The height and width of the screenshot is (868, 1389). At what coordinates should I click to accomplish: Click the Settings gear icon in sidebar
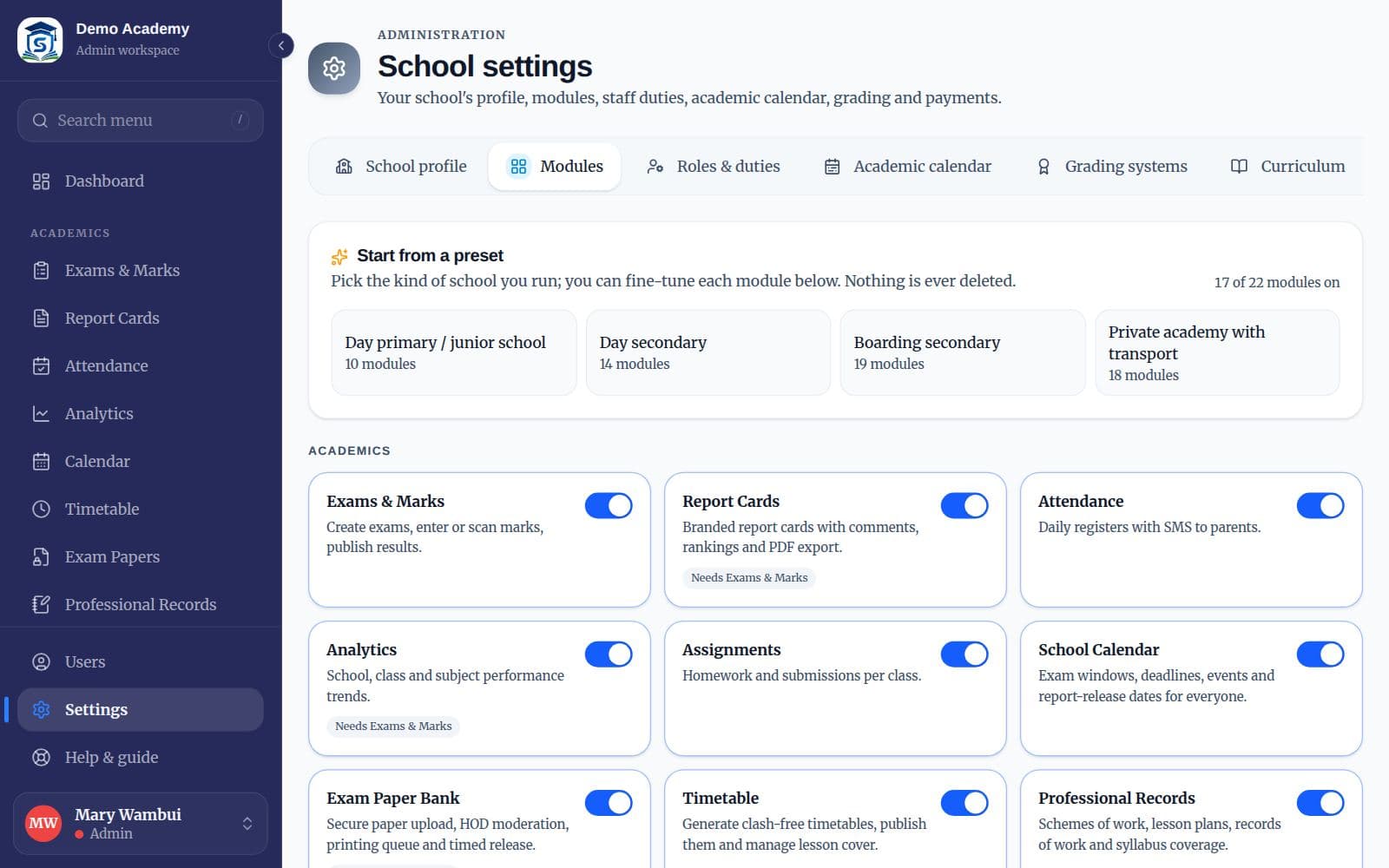(41, 710)
